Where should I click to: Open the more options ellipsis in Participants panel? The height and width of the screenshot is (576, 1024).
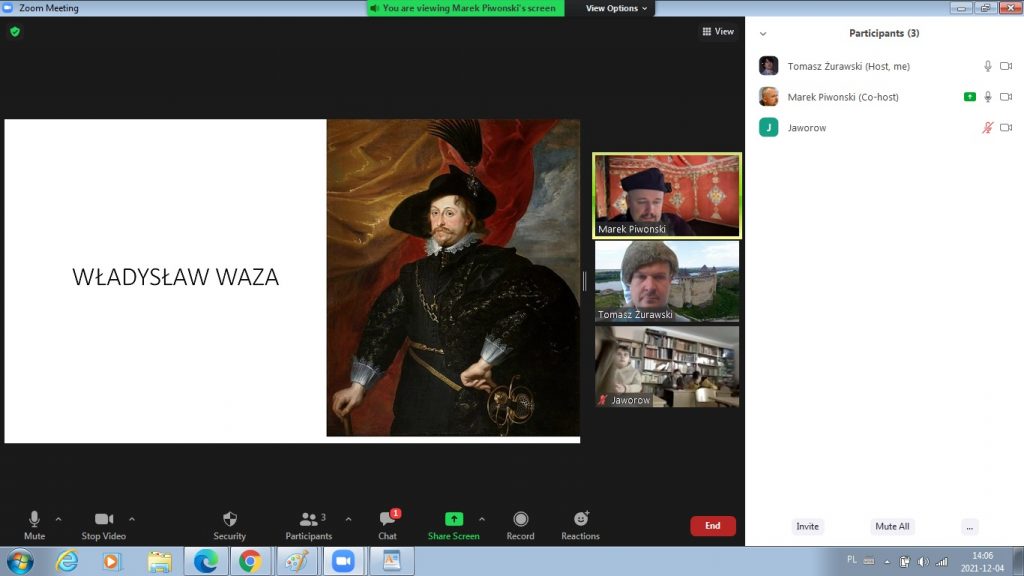[969, 527]
